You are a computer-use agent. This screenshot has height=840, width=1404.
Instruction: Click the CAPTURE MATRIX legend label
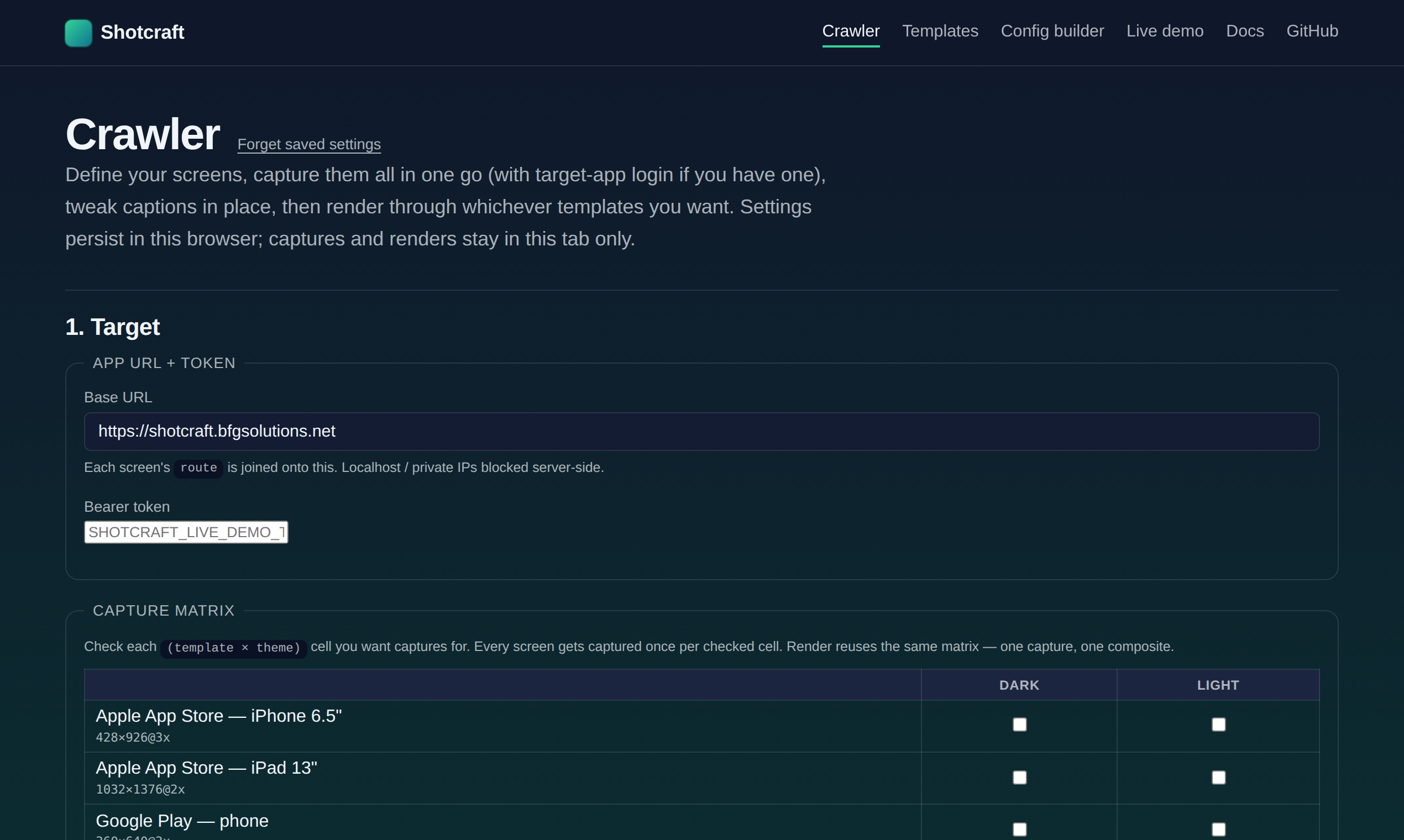click(164, 611)
